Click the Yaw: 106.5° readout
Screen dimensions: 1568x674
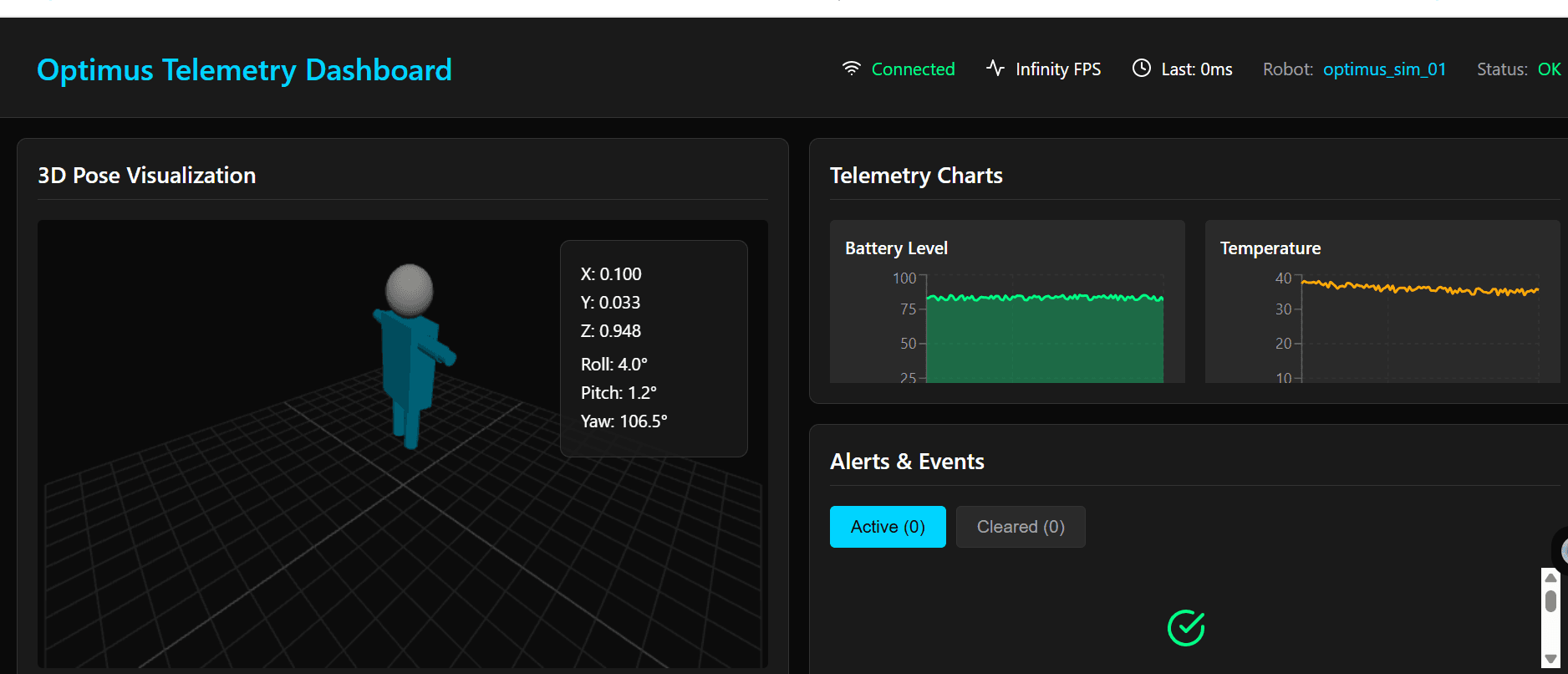pos(624,421)
